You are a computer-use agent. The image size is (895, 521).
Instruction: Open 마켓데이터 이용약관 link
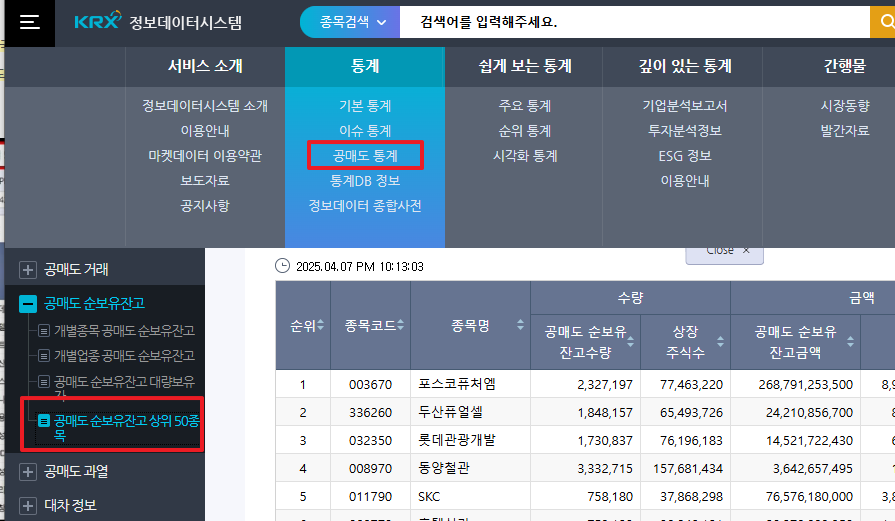click(205, 156)
